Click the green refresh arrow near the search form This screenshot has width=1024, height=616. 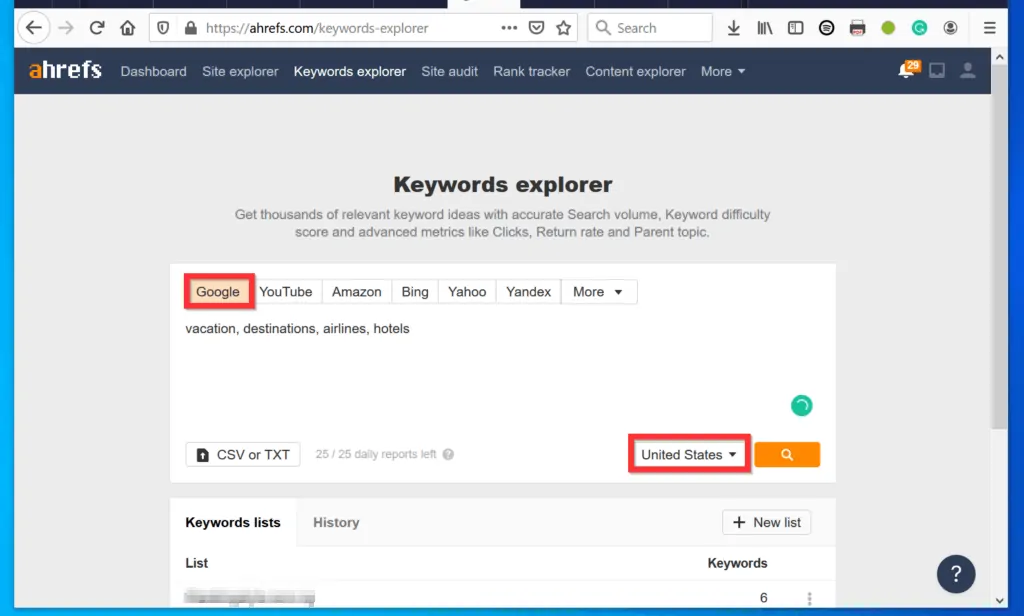[x=801, y=405]
